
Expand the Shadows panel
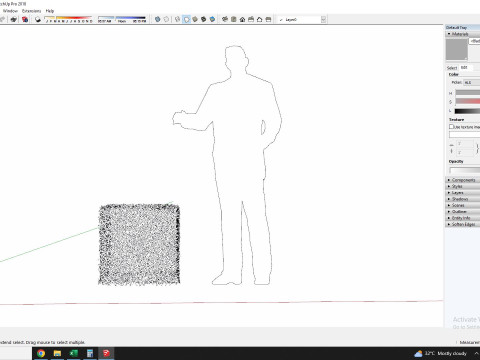(x=463, y=199)
